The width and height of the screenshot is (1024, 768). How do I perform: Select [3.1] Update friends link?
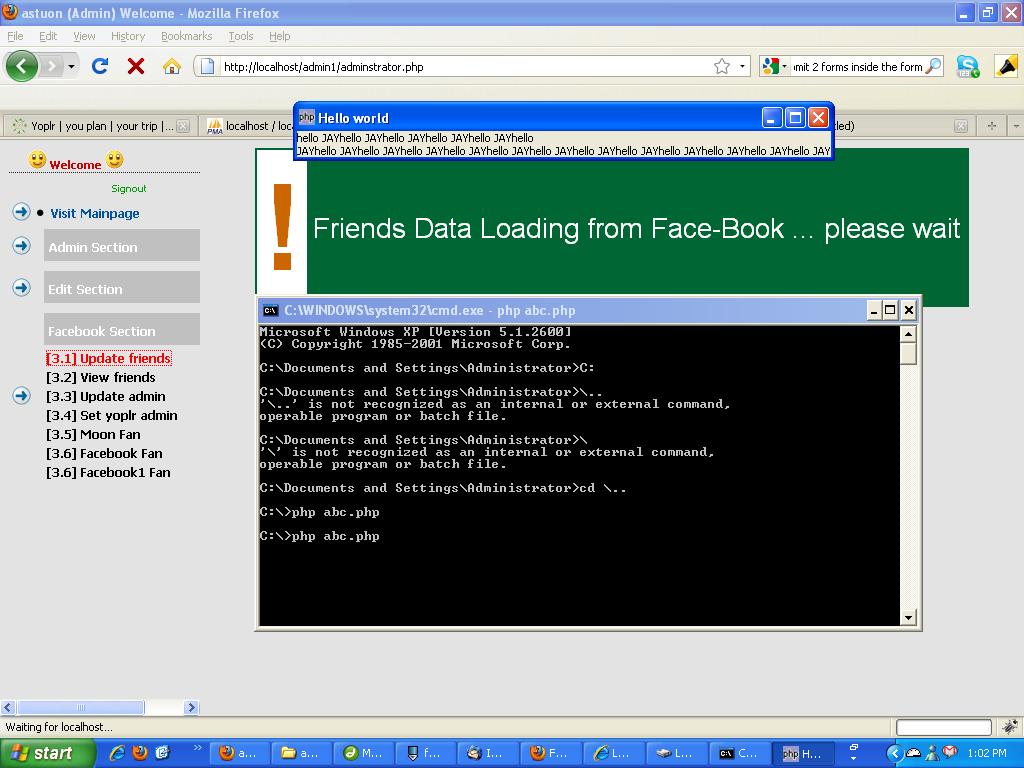tap(108, 359)
